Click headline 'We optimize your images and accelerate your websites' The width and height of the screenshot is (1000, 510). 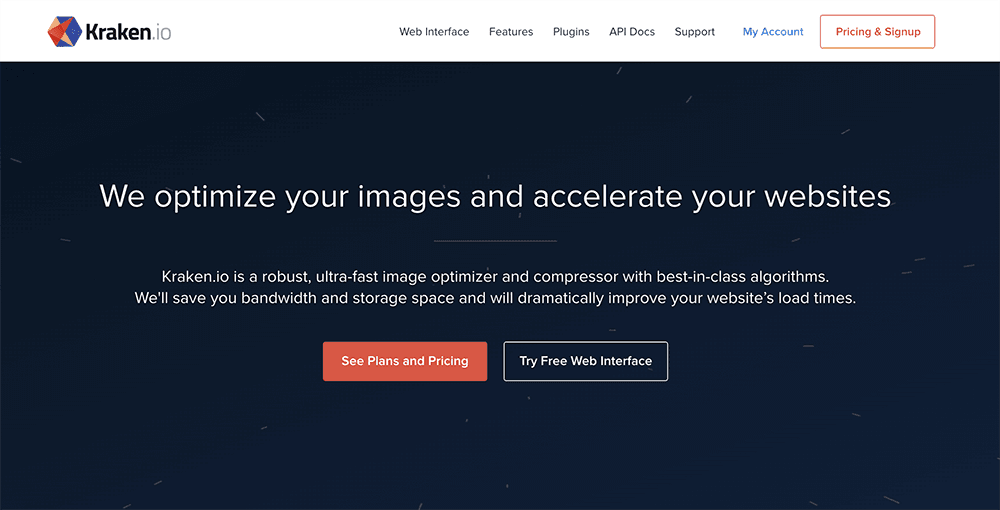coord(495,196)
